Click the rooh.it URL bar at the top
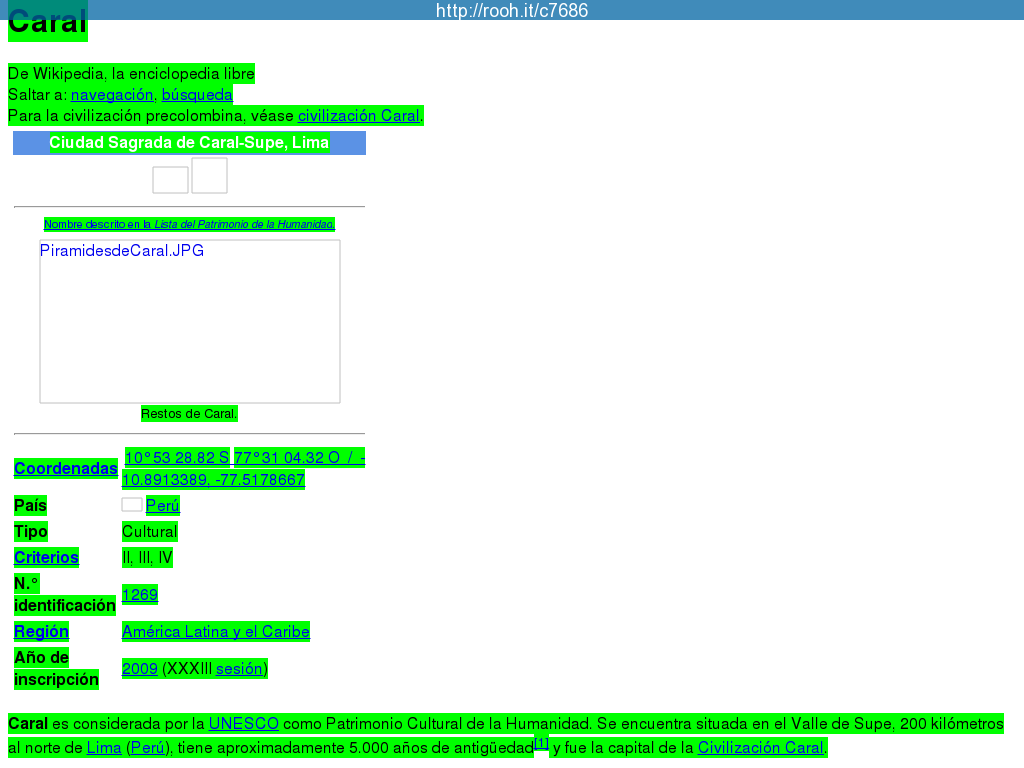 [512, 10]
